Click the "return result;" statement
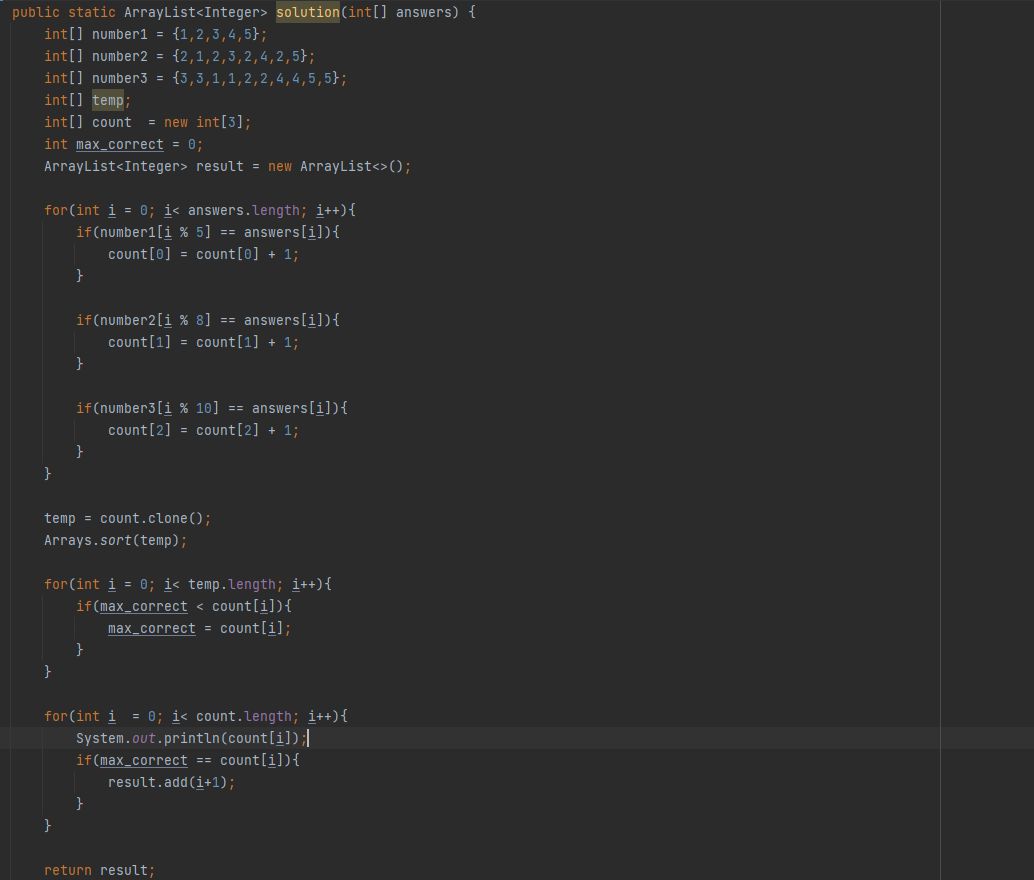 pos(100,870)
